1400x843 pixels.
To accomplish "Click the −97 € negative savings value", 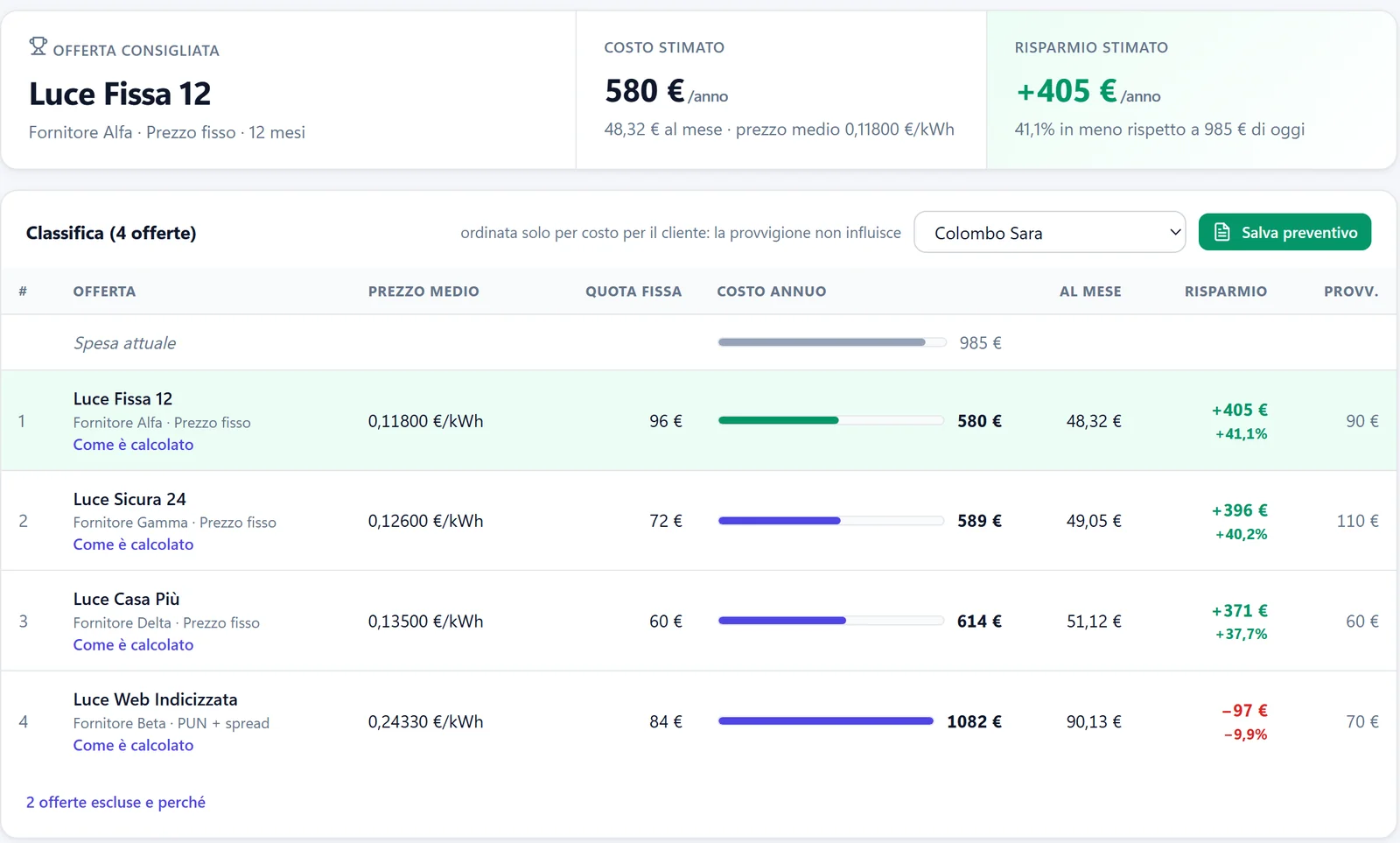I will pos(1244,711).
